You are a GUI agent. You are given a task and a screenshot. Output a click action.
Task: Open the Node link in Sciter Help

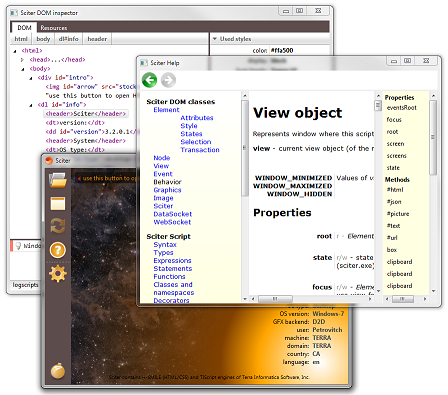[162, 158]
